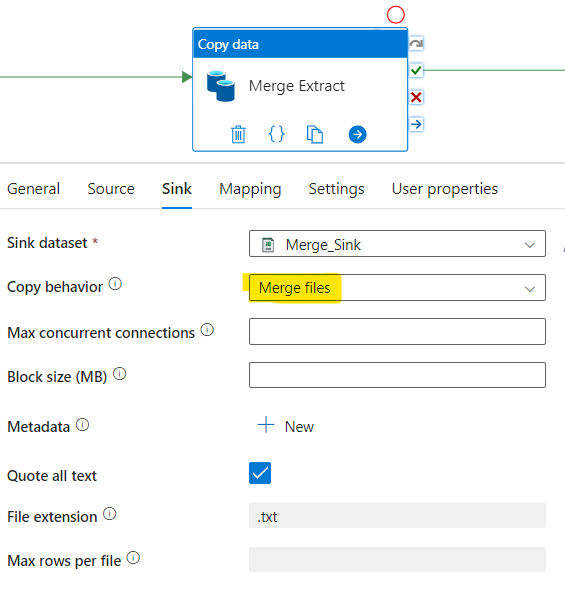Uncheck the Quote all text checkbox
Screen dimensions: 565x595
260,473
